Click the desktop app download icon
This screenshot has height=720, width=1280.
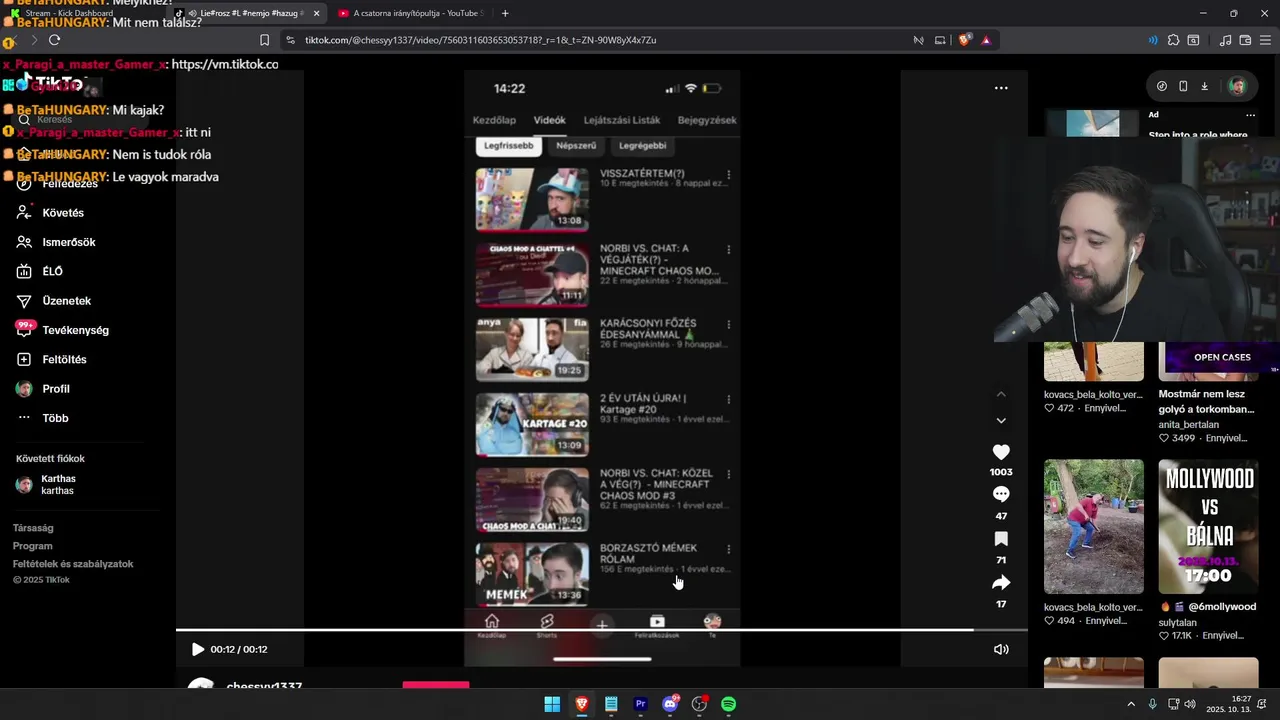pos(1204,86)
